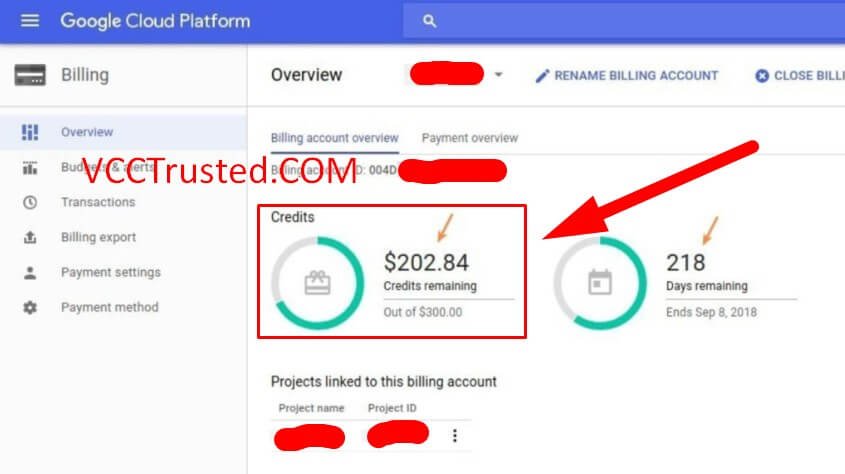This screenshot has width=845, height=474.
Task: Click the days remaining progress ring
Action: coord(600,283)
